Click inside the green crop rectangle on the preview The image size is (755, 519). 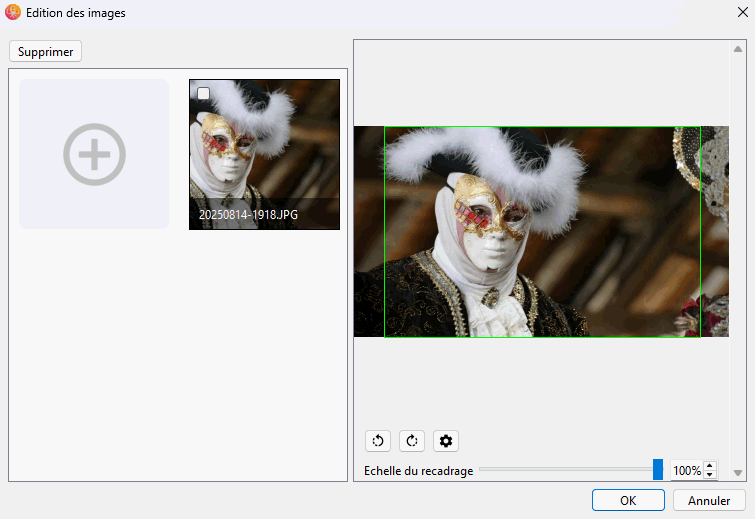[x=542, y=231]
